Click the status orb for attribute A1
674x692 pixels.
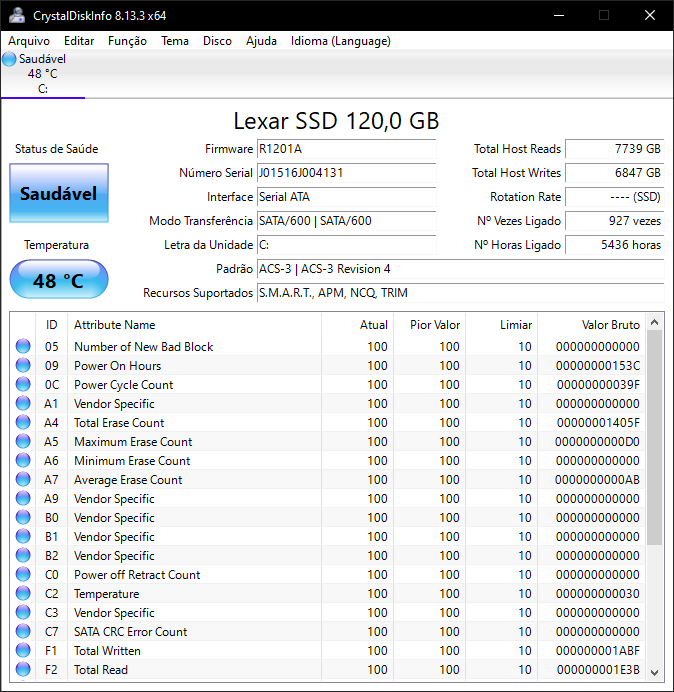tap(23, 403)
